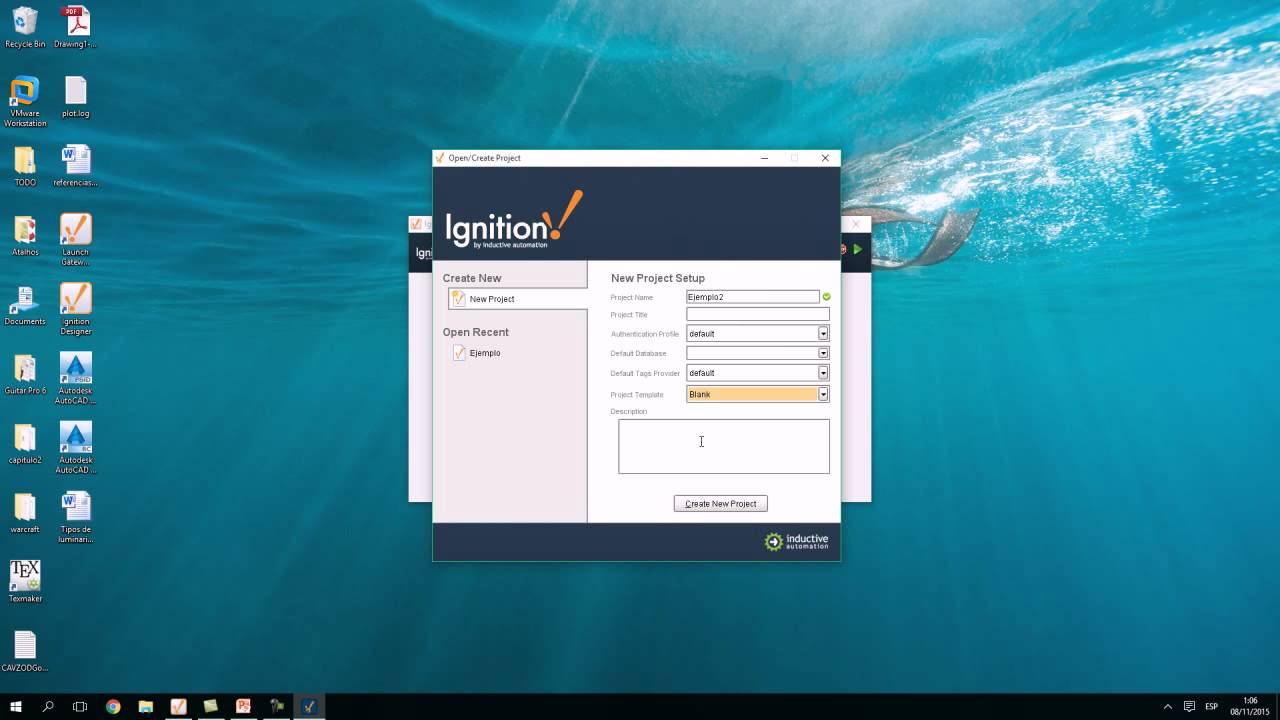The image size is (1280, 720).
Task: Click the Create New Project button
Action: (720, 503)
